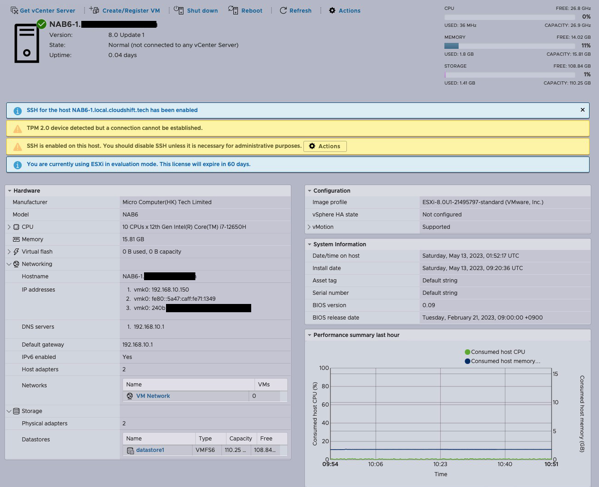Click the Refresh circular arrow icon
The height and width of the screenshot is (487, 599).
(283, 10)
